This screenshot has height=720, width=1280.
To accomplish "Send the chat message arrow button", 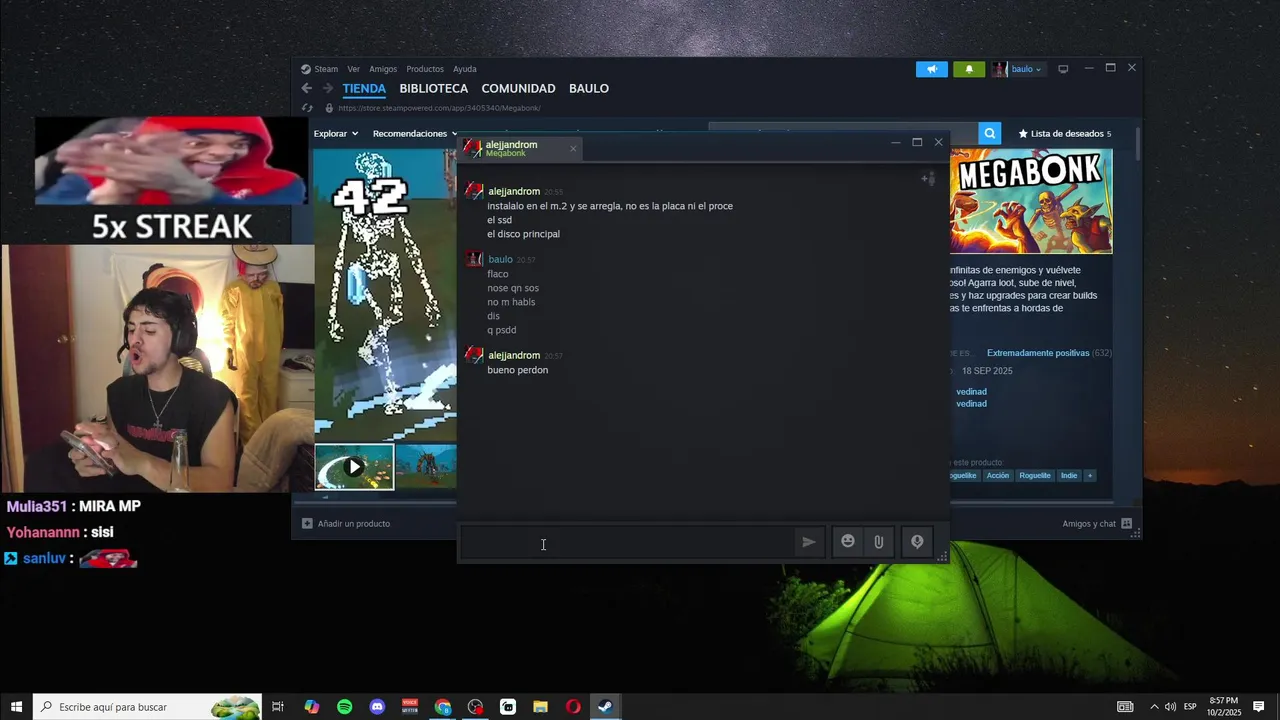I will 808,542.
